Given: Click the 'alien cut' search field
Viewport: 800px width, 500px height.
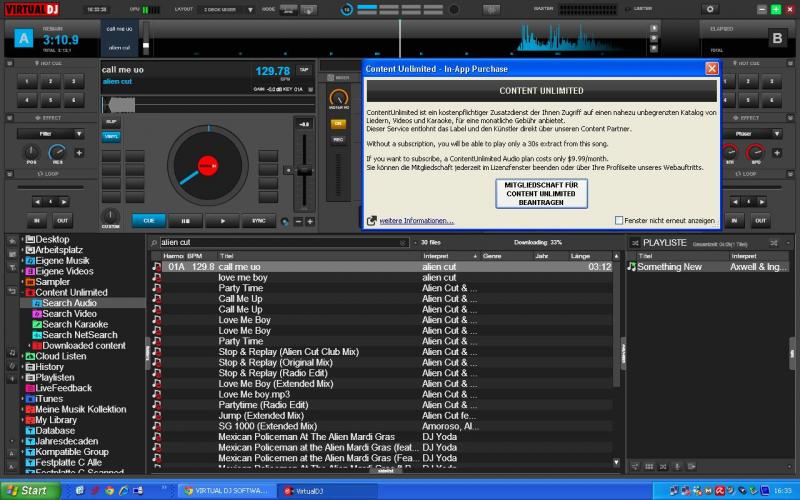Looking at the screenshot, I should tap(284, 242).
